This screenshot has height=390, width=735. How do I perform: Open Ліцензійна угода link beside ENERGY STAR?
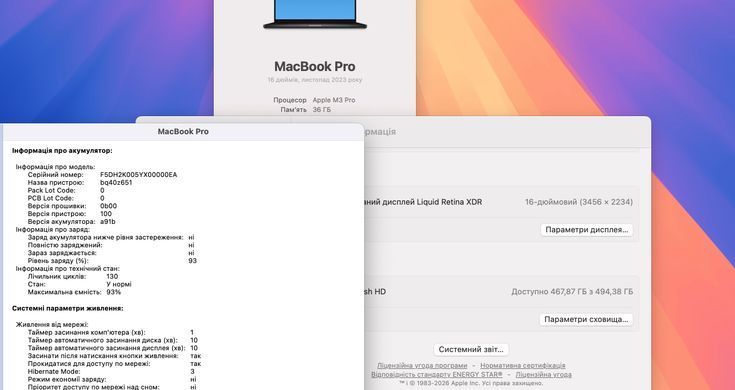[543, 375]
